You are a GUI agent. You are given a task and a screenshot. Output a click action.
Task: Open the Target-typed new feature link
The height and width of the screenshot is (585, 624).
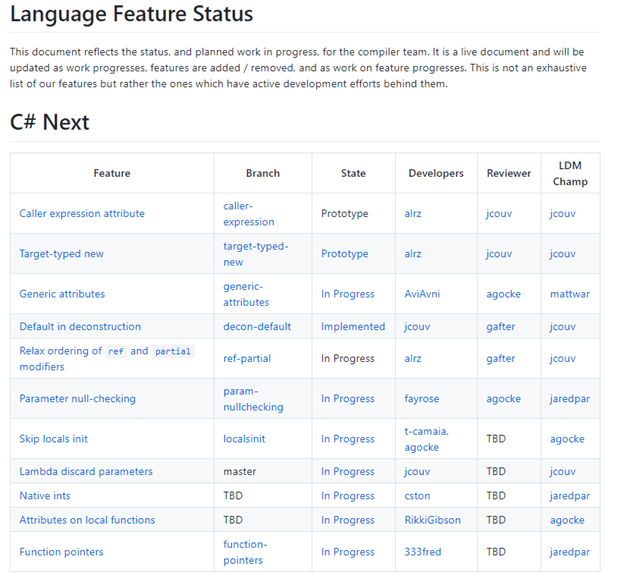(61, 254)
